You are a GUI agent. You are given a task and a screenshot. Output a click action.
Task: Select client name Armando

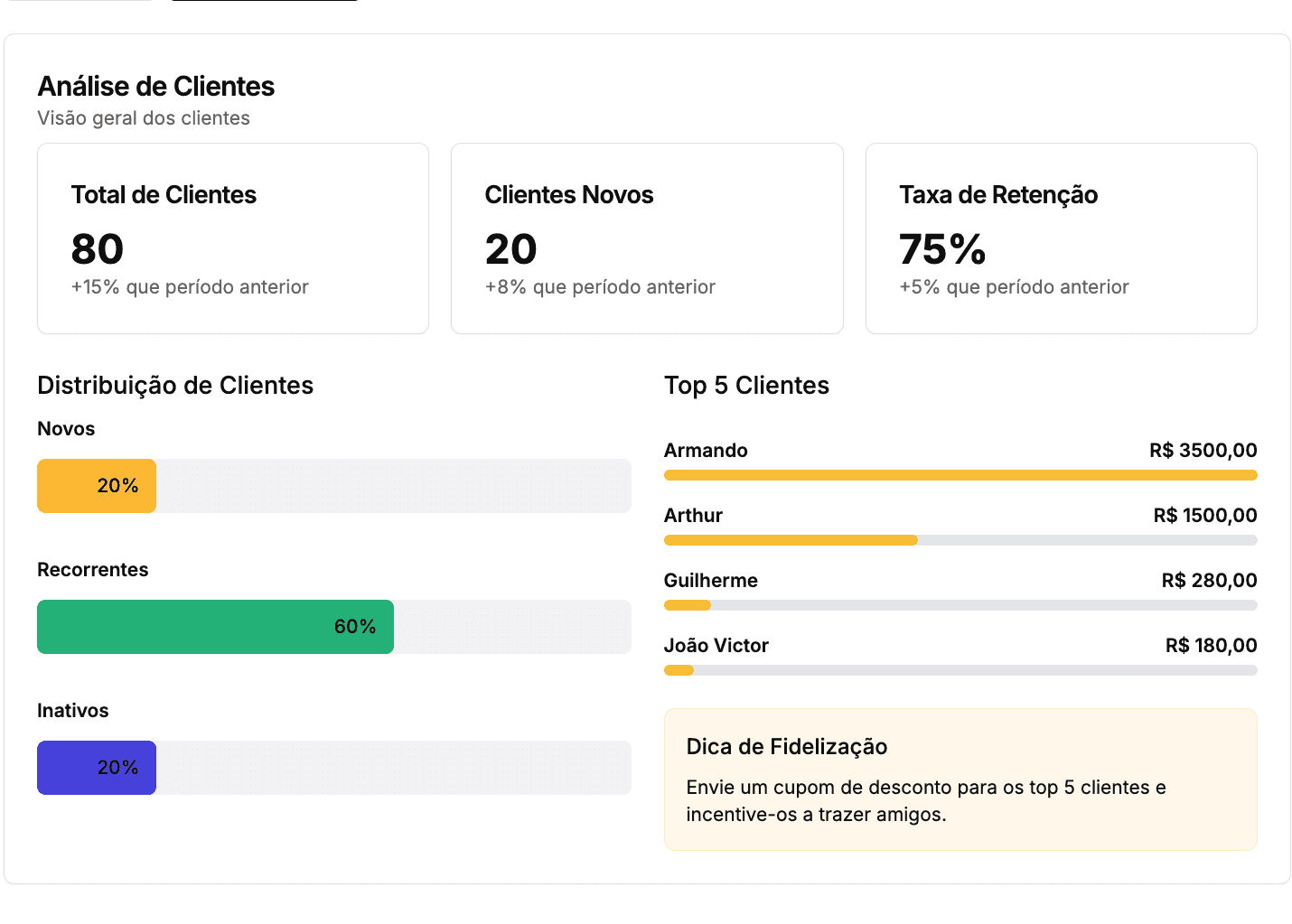(706, 451)
